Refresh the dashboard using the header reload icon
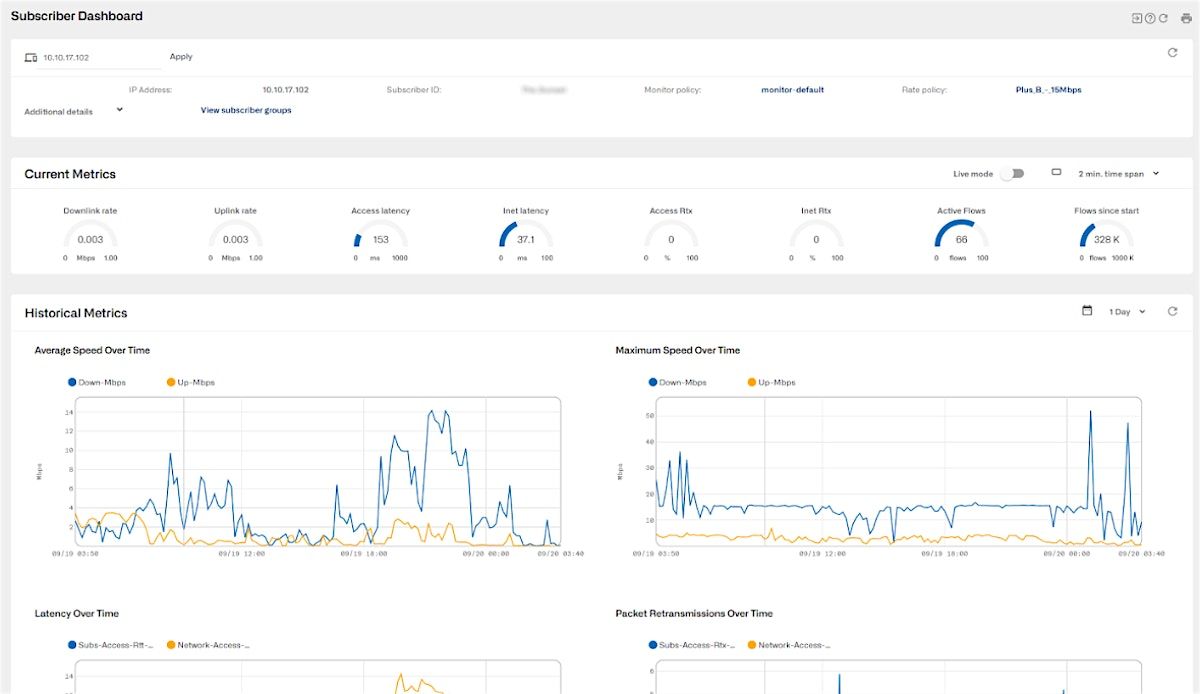Screen dimensions: 1200x694 [x=1163, y=18]
